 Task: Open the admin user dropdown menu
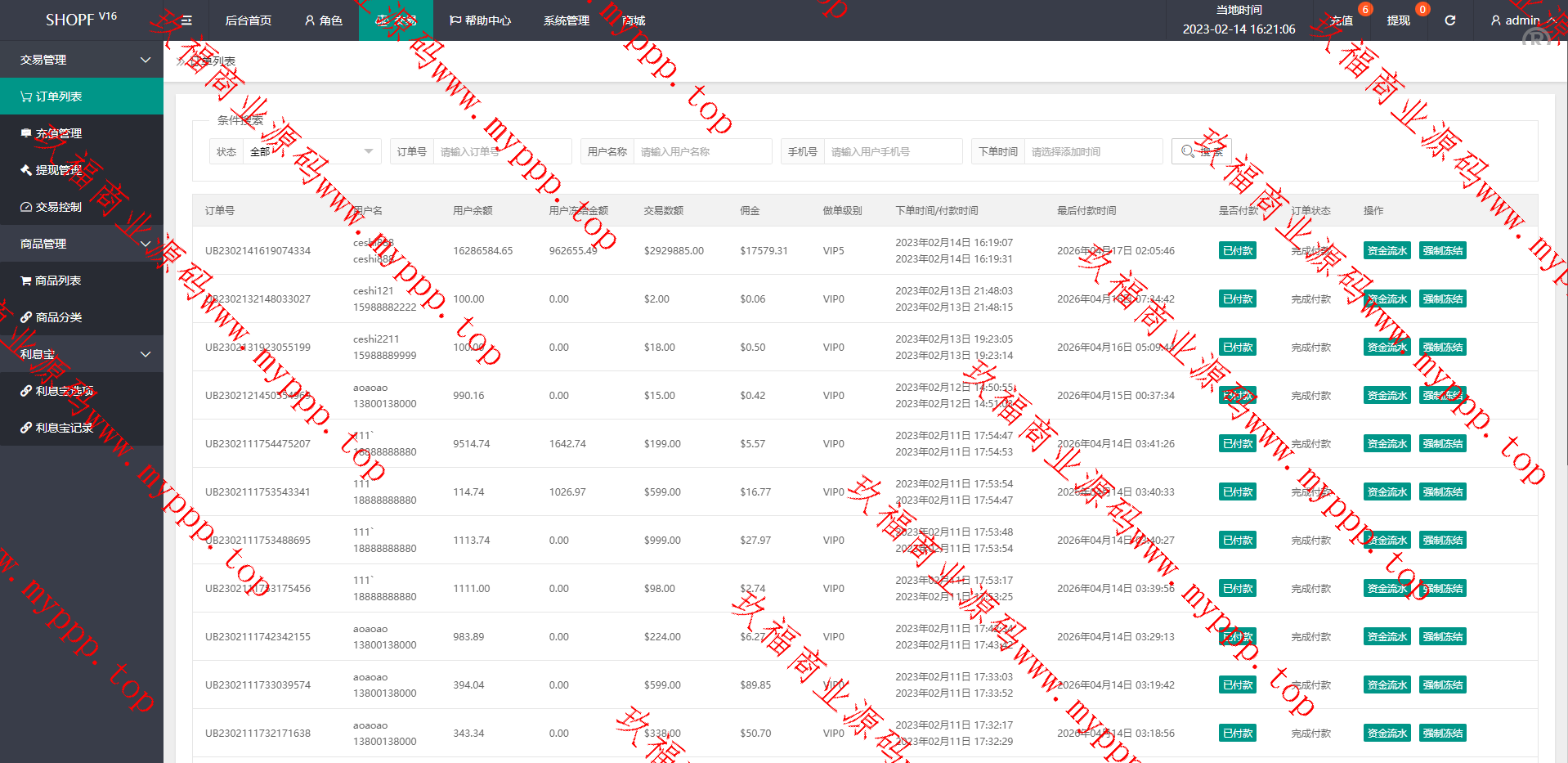pyautogui.click(x=1521, y=20)
